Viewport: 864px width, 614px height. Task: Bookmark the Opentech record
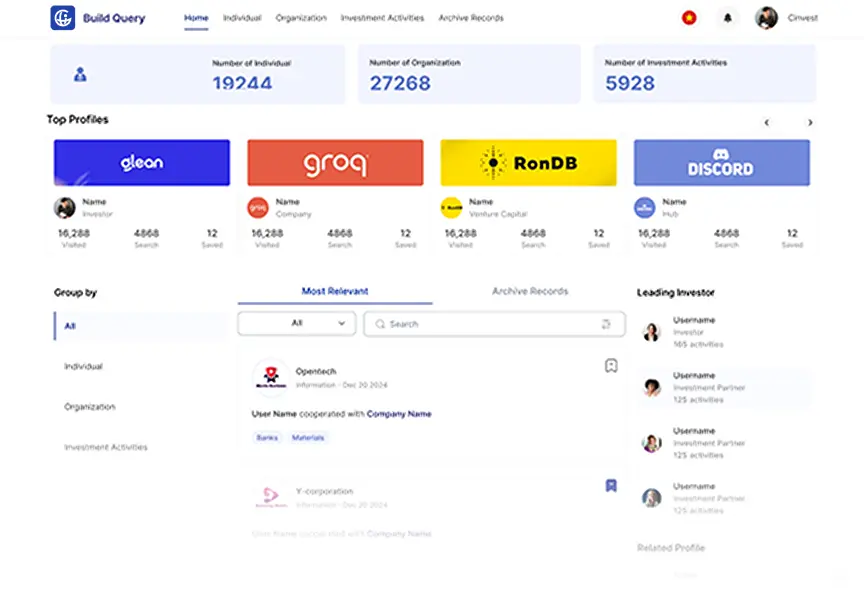pyautogui.click(x=611, y=366)
